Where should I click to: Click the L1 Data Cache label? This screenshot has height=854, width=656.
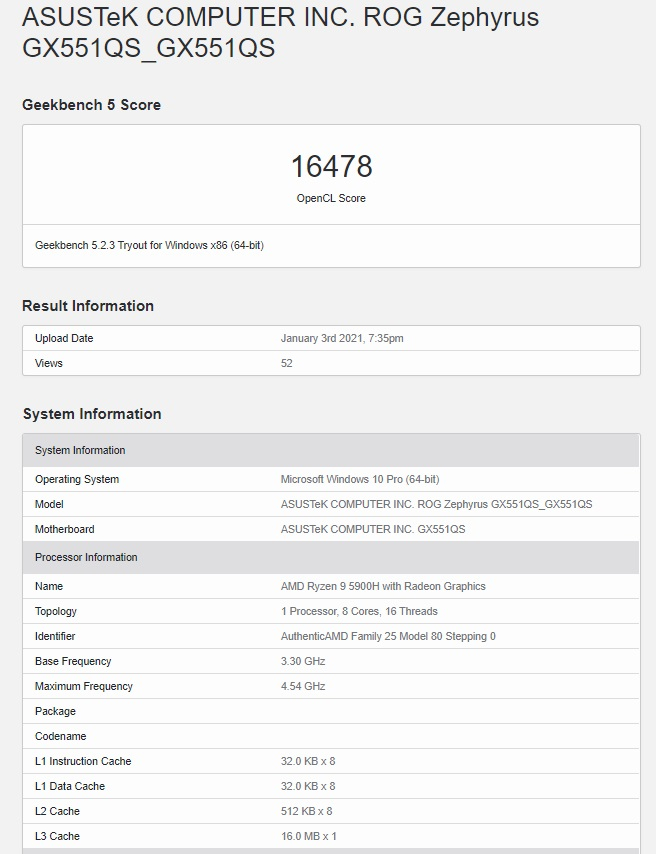(70, 786)
